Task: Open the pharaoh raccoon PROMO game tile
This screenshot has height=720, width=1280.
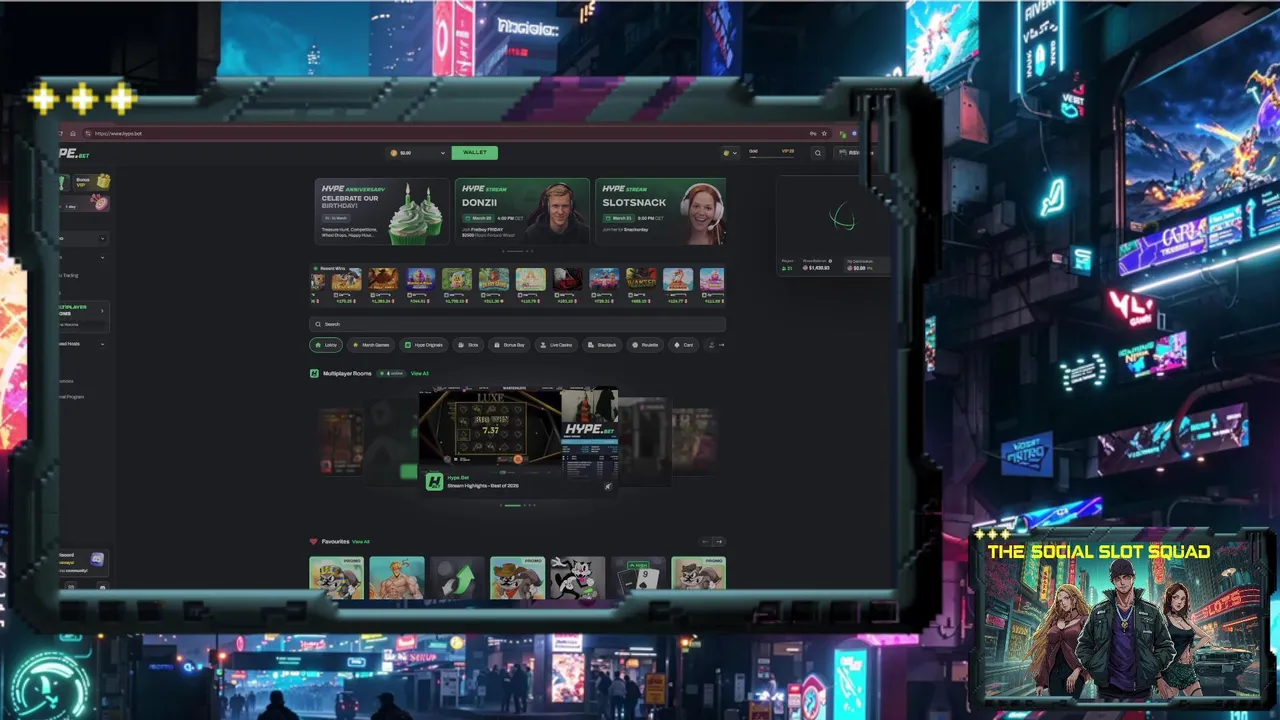Action: point(337,578)
